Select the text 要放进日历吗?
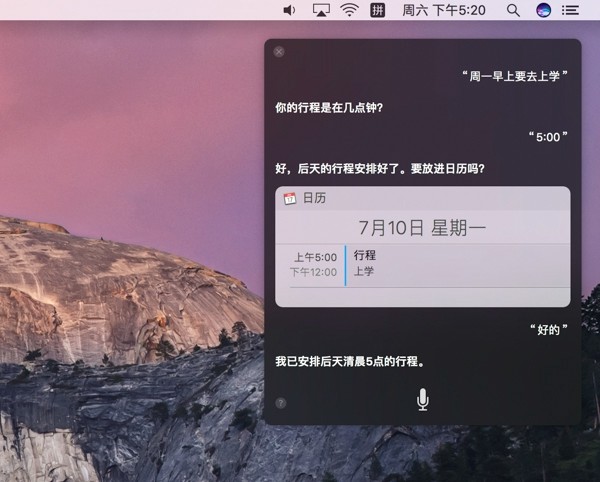 tap(448, 168)
